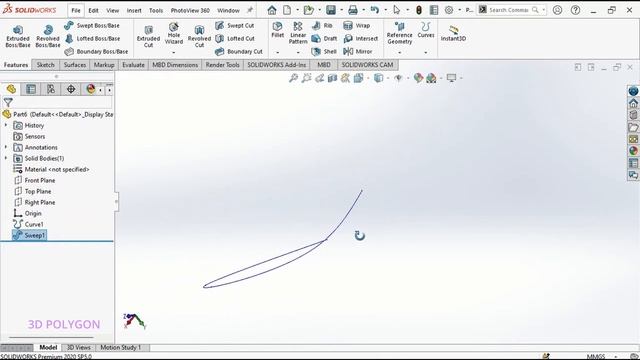Click the Draft feature

(x=324, y=38)
